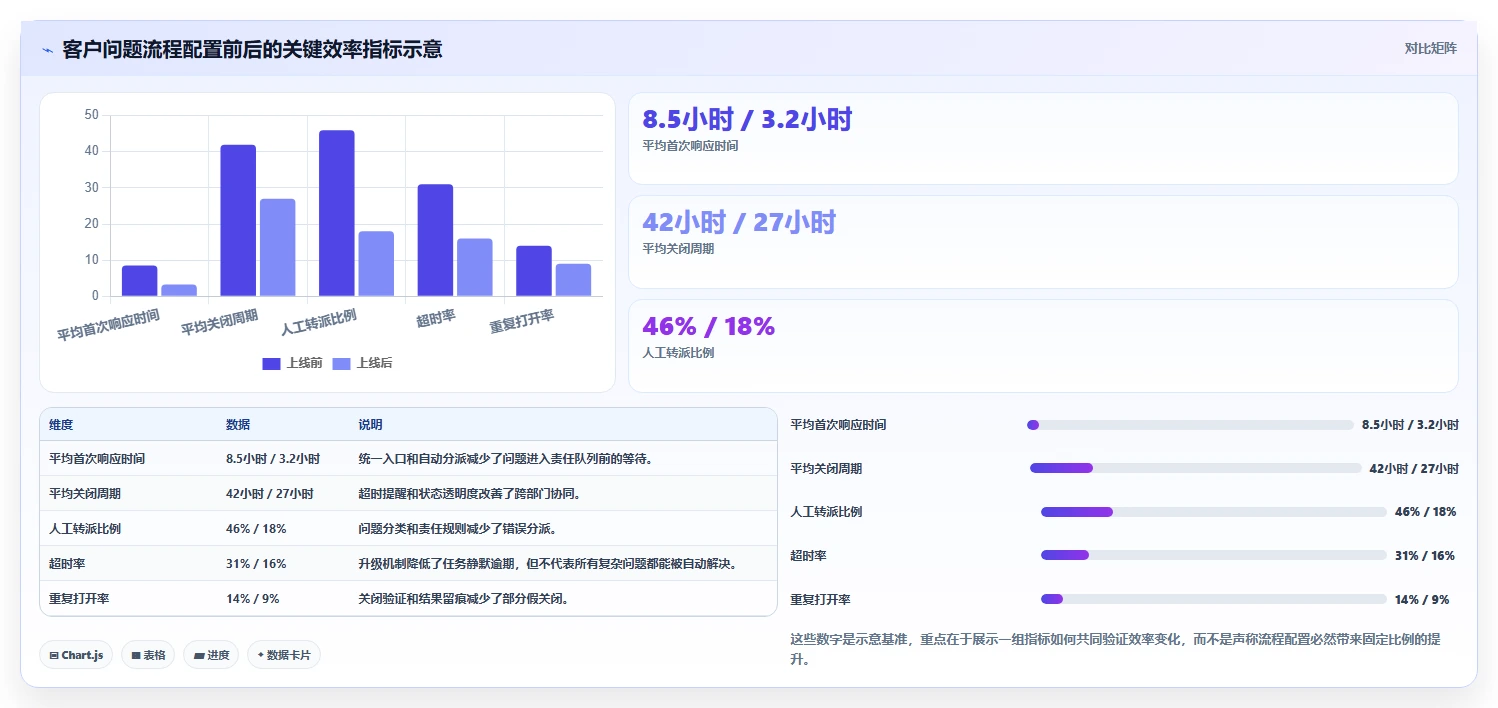This screenshot has height=708, width=1498.
Task: Open the 42小时 / 27小时 data card
Action: coord(1043,242)
